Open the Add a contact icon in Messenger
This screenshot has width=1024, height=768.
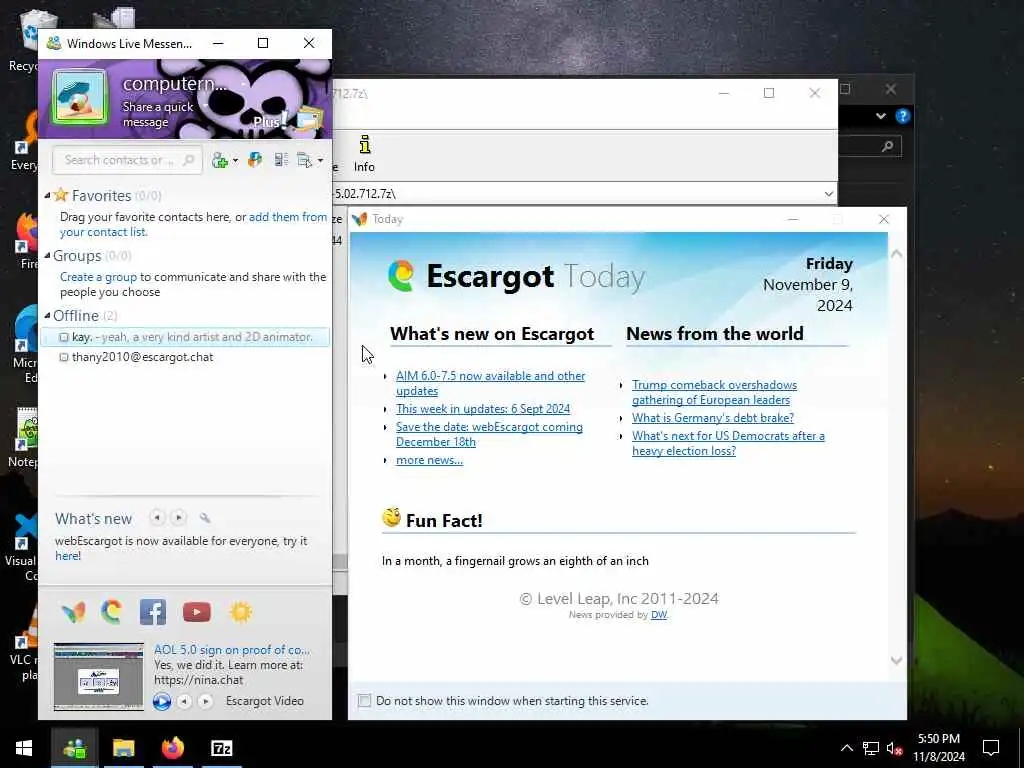(220, 161)
